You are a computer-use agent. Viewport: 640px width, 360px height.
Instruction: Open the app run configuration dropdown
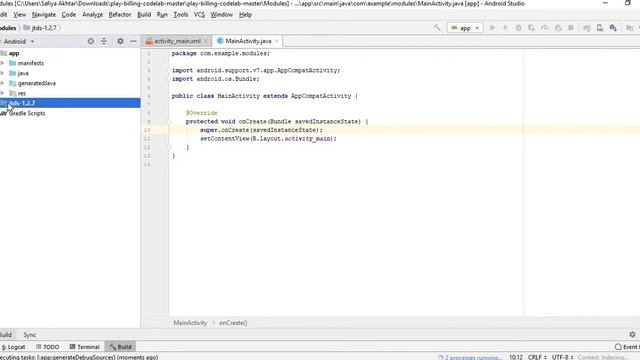tap(465, 28)
